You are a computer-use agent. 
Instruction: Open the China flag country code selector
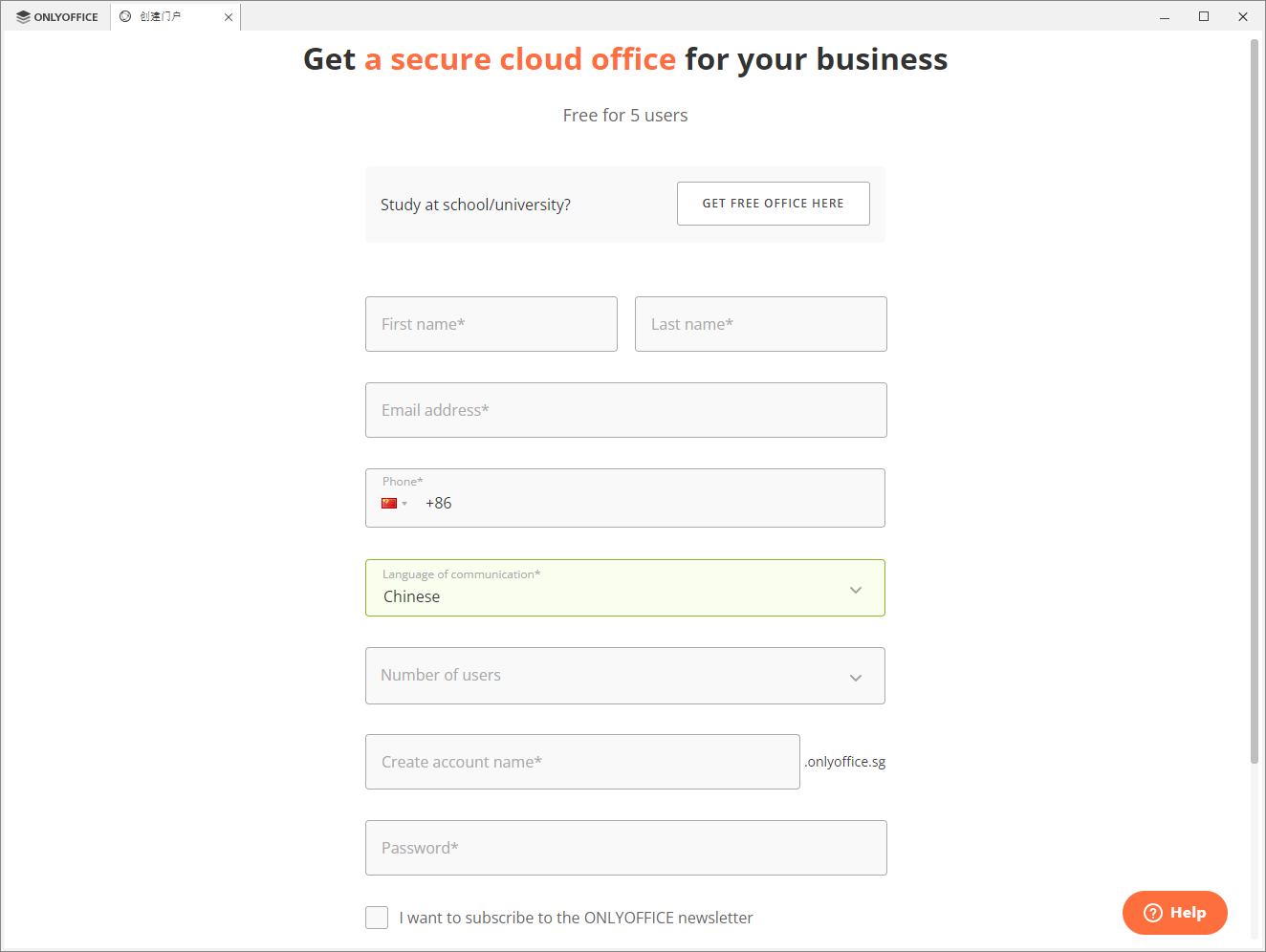tap(394, 504)
